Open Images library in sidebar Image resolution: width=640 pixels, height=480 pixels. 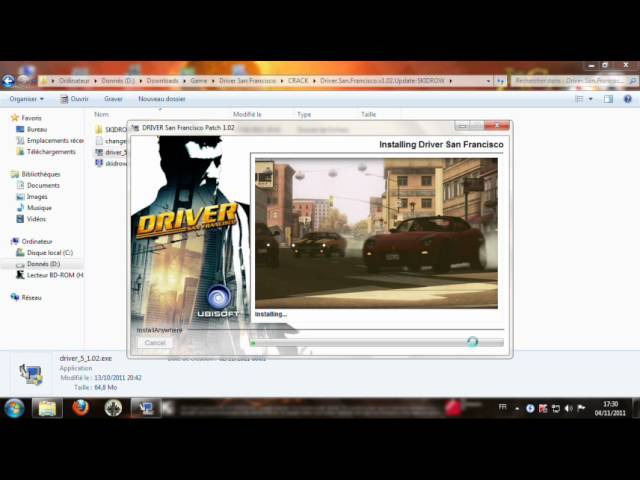pyautogui.click(x=37, y=197)
